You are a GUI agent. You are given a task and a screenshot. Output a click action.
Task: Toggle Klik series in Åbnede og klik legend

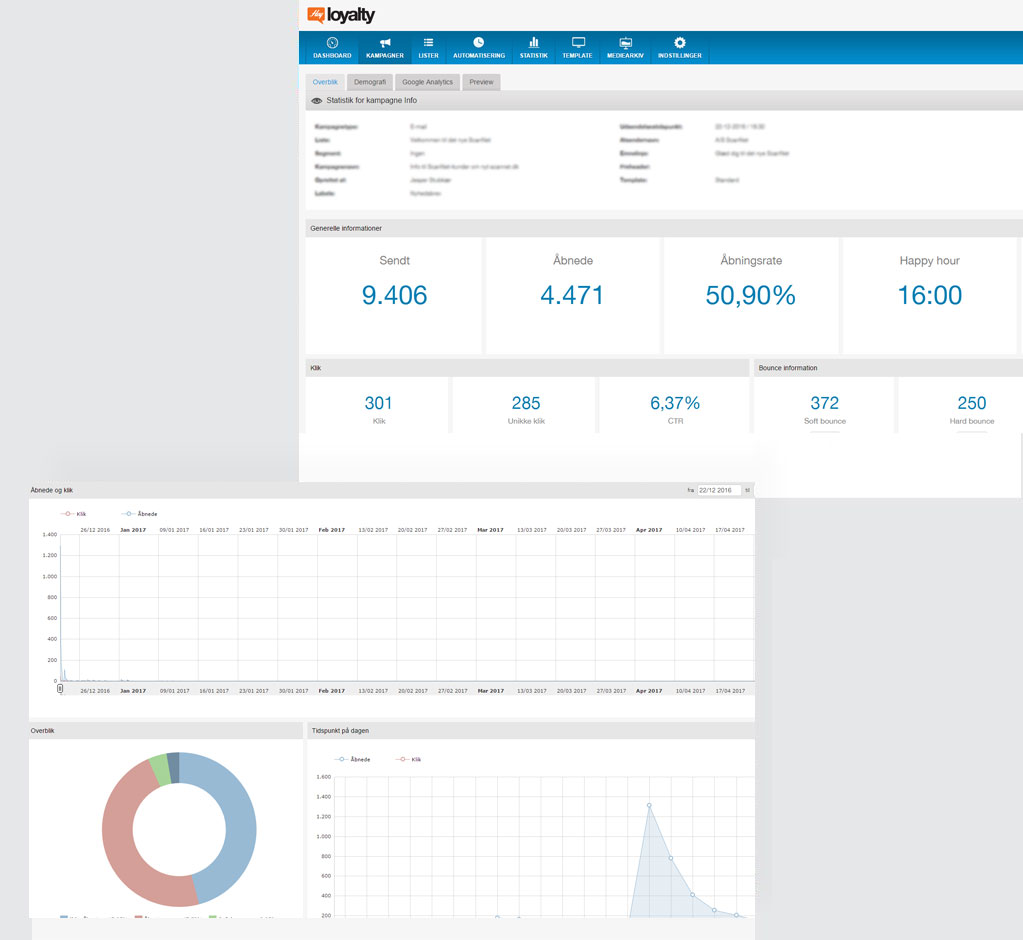pyautogui.click(x=74, y=514)
